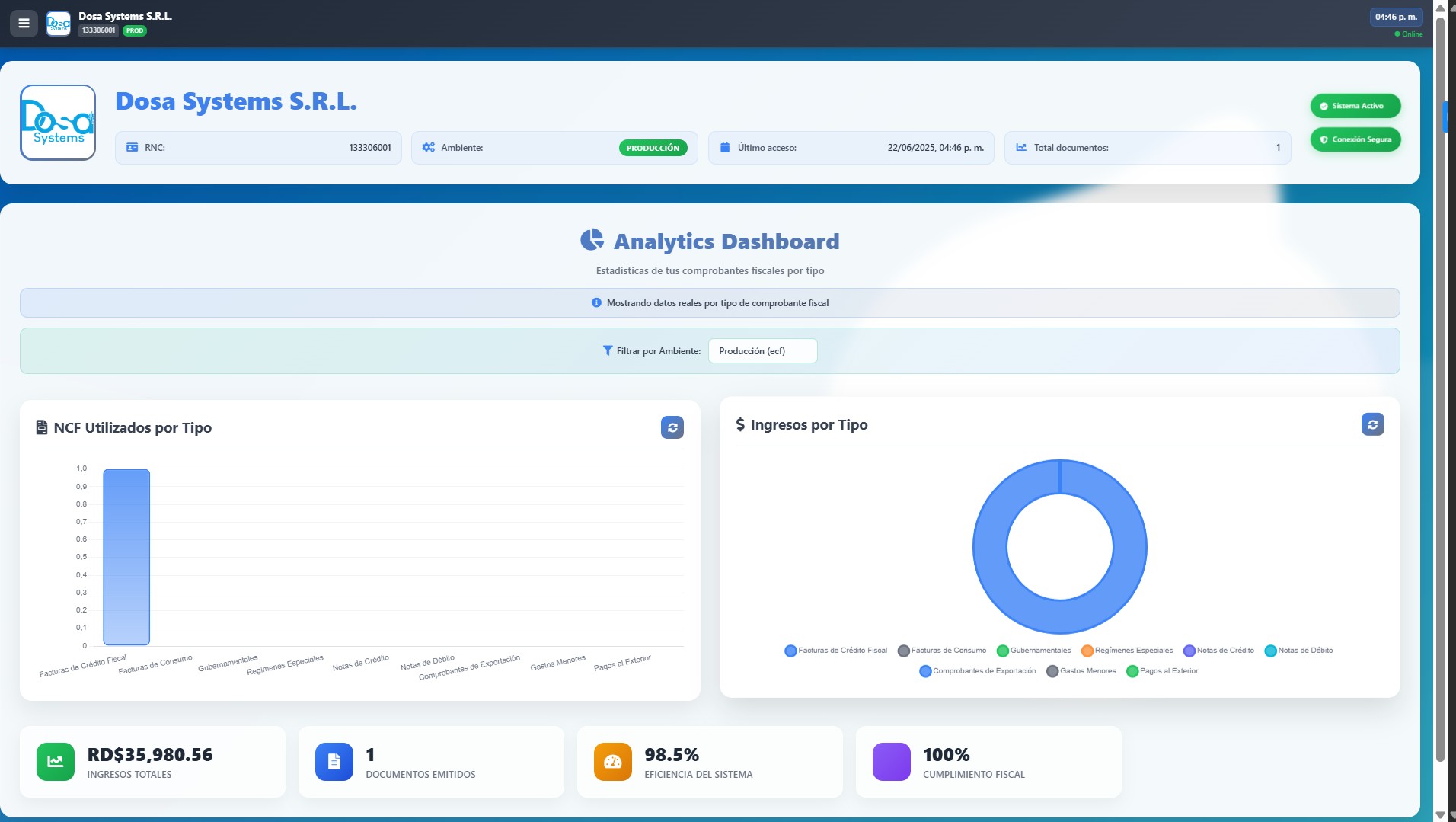Click the page vertical scrollbar
Image resolution: width=1456 pixels, height=822 pixels.
(1440, 381)
